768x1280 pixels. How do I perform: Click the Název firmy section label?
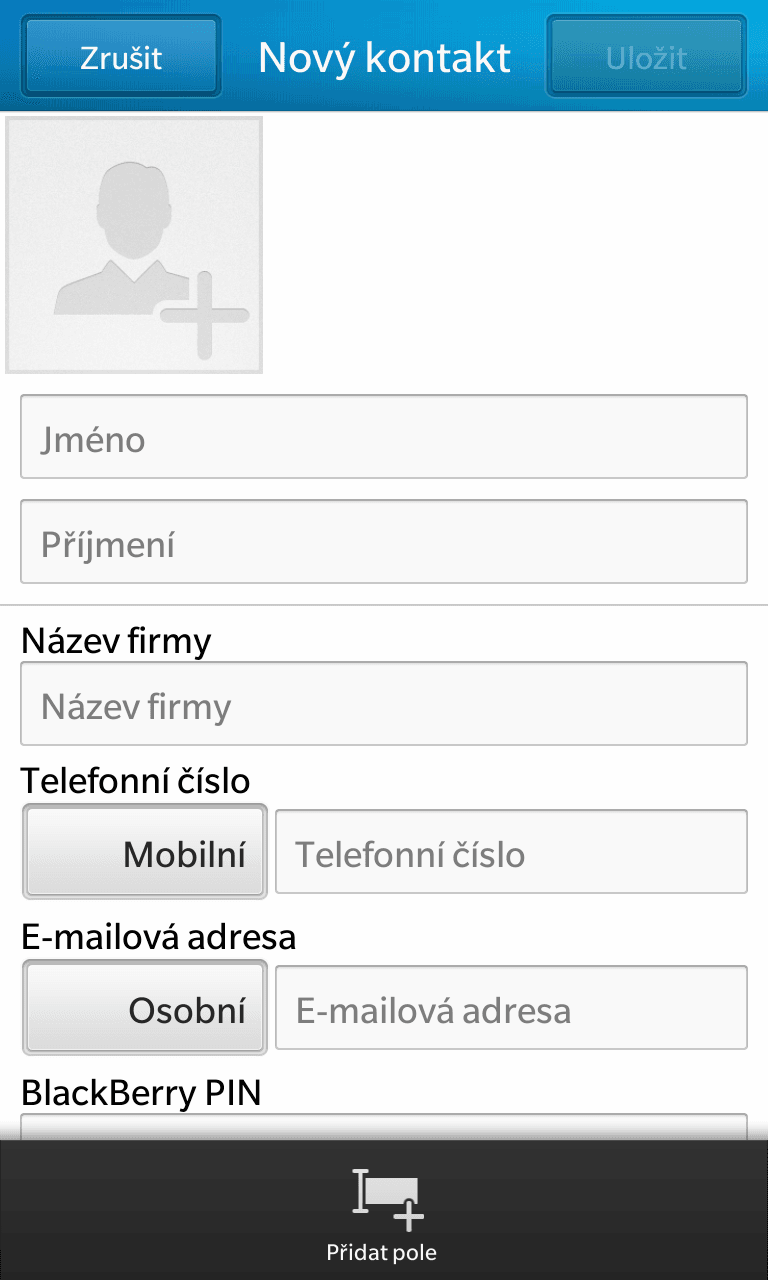click(x=116, y=640)
